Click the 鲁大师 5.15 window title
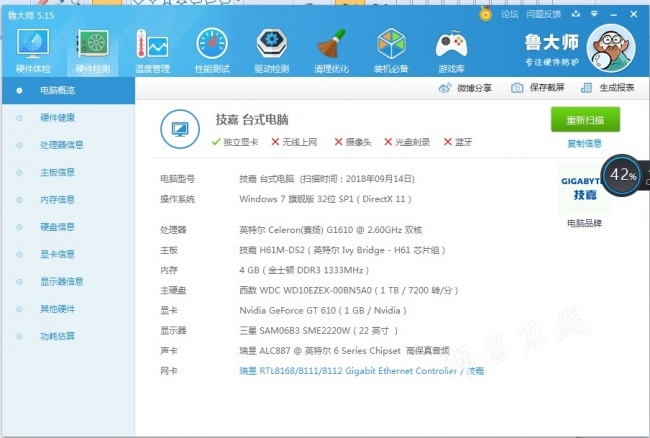650x438 pixels. click(x=31, y=16)
